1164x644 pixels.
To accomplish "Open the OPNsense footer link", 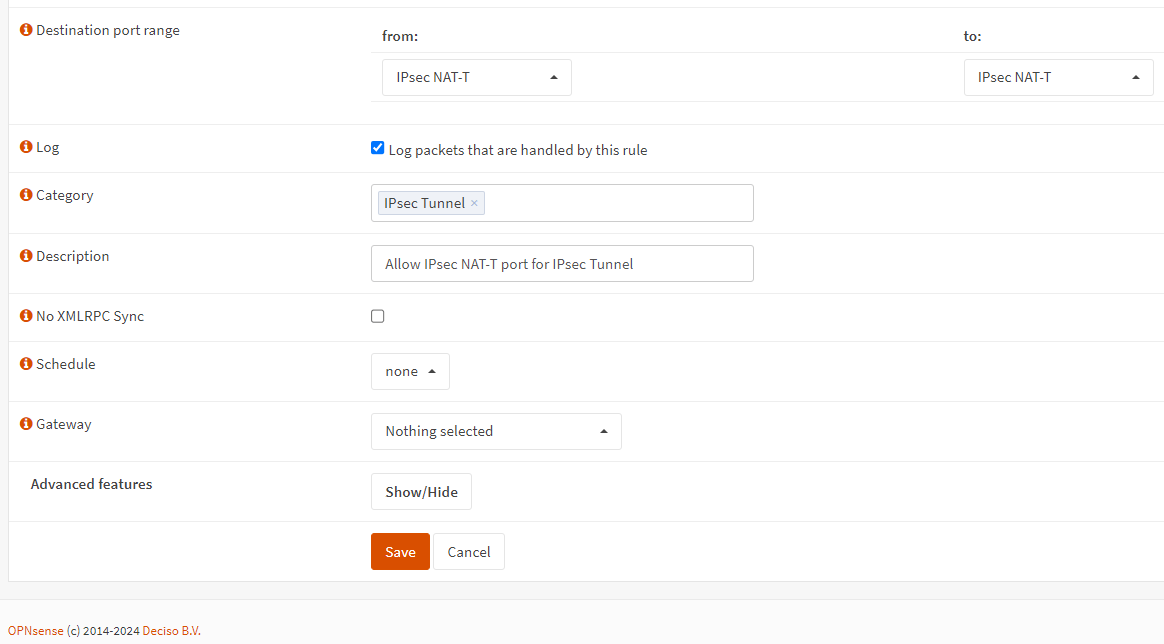I will [36, 631].
